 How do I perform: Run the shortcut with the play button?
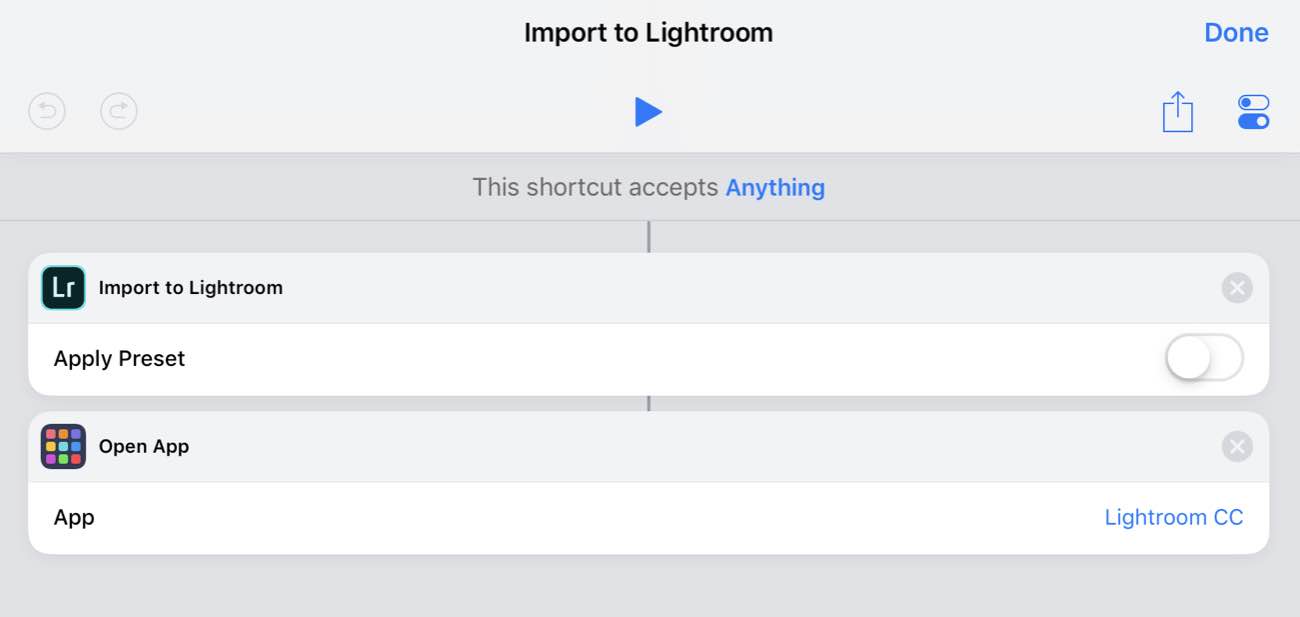[648, 112]
